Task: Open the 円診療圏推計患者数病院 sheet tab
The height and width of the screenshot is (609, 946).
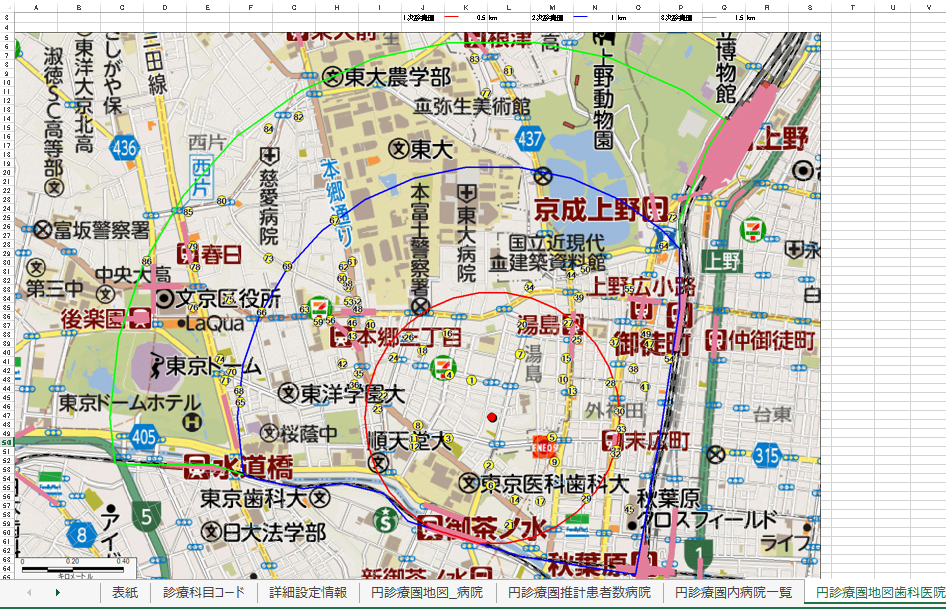Action: [579, 593]
